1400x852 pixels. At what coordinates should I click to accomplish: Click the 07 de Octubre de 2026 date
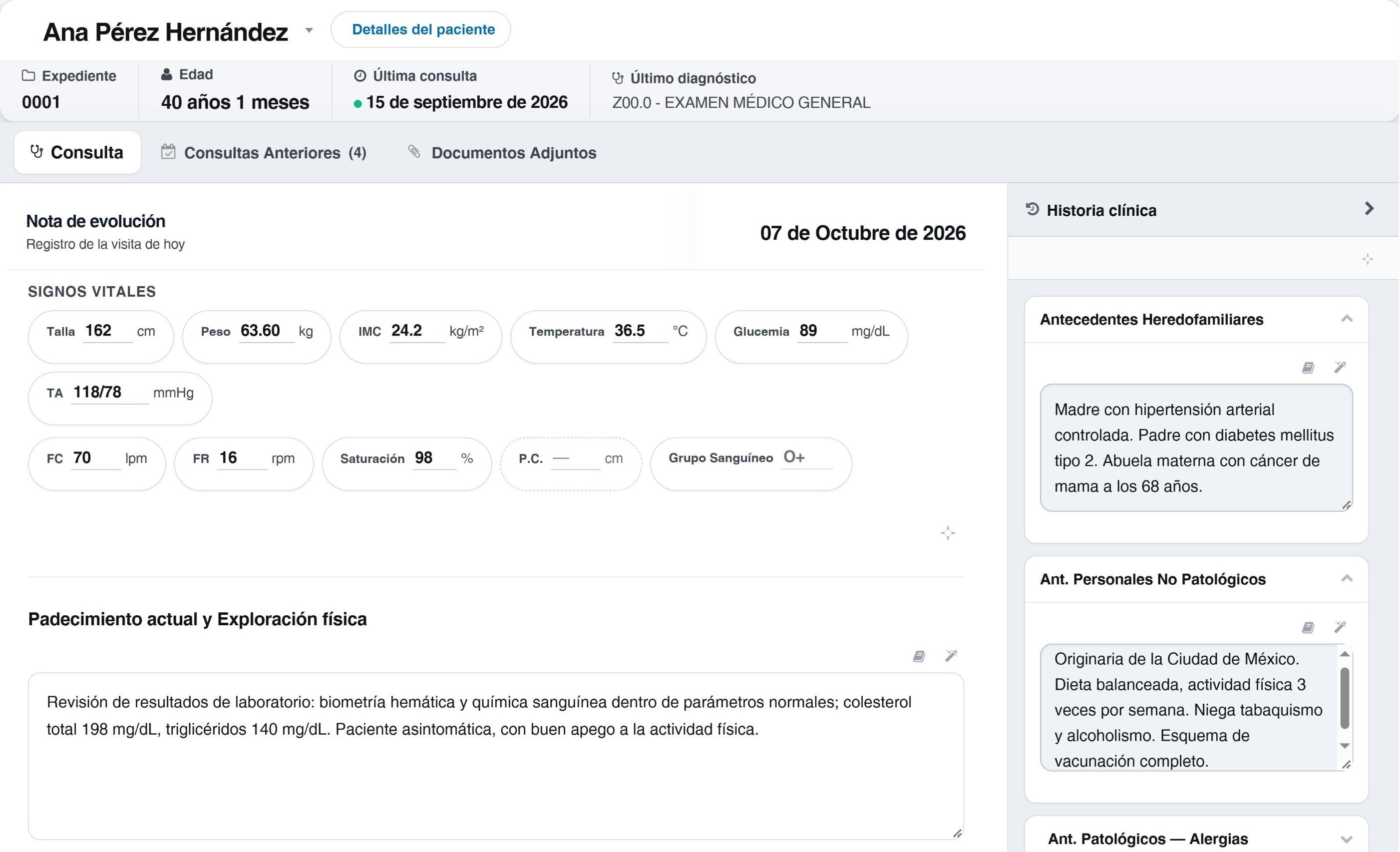862,233
